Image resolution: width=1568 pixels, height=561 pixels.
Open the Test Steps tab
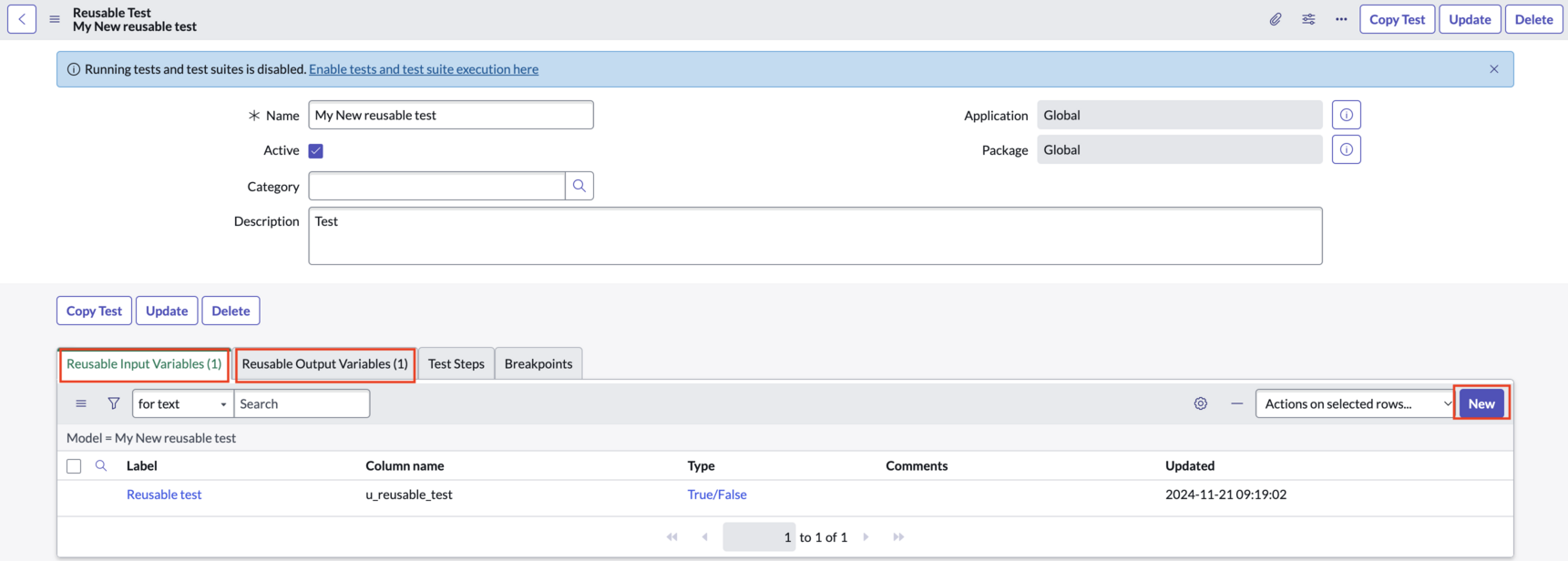tap(456, 364)
